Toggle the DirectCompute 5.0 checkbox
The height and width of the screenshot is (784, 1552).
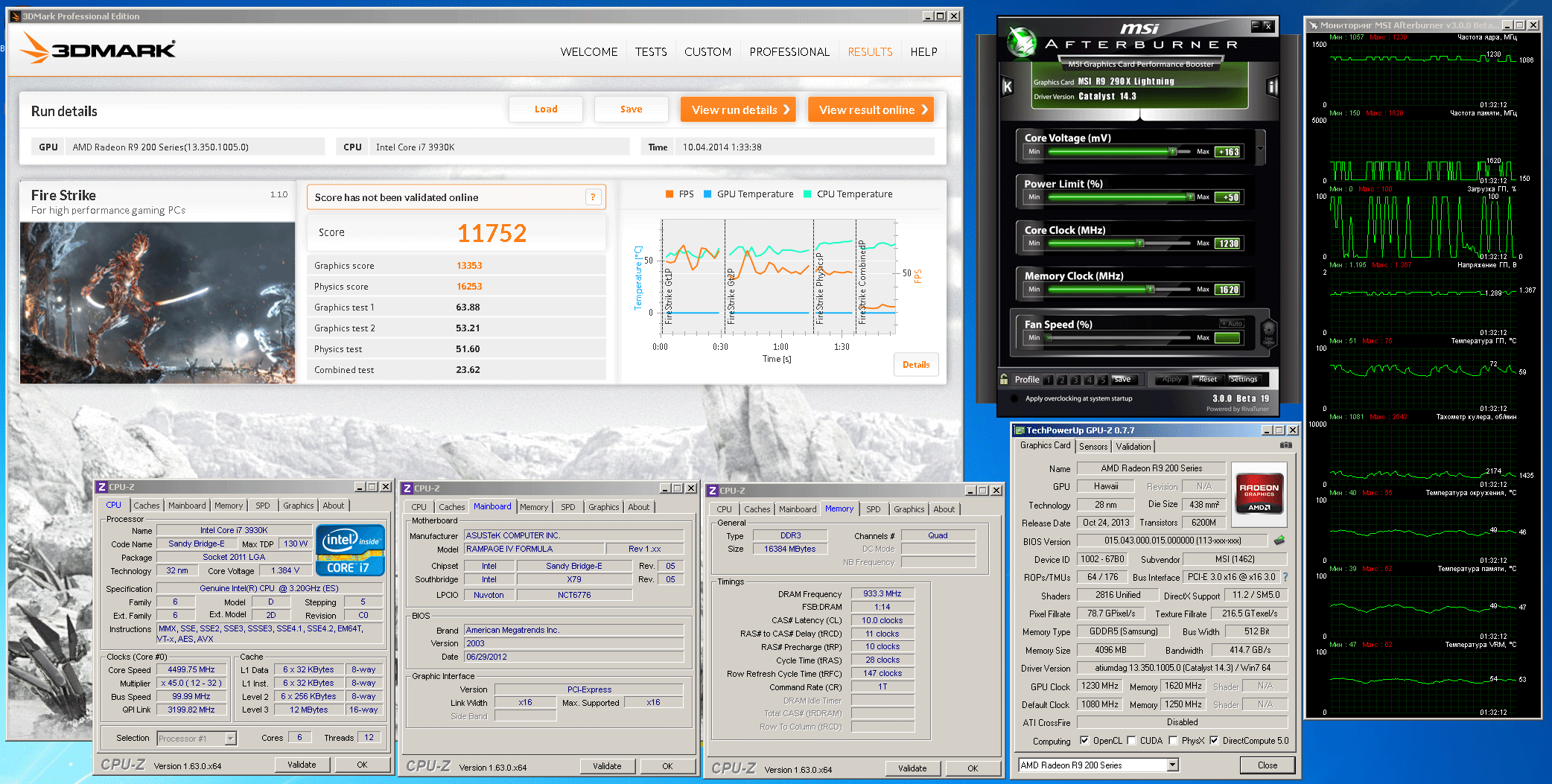[x=1214, y=741]
